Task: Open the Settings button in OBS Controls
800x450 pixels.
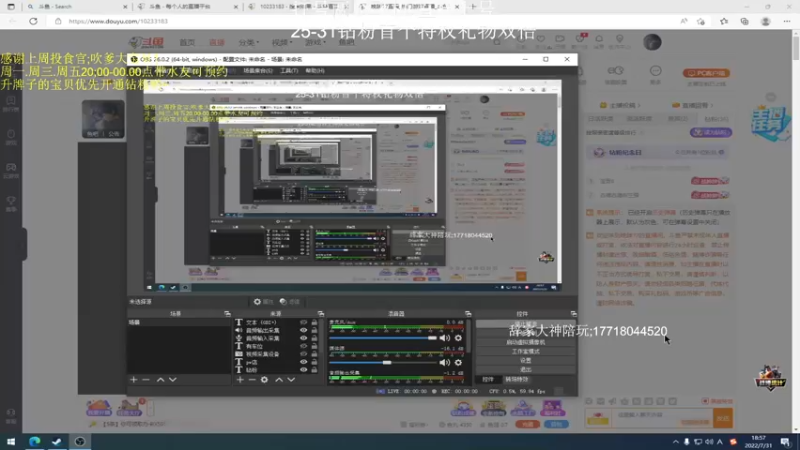Action: [526, 360]
